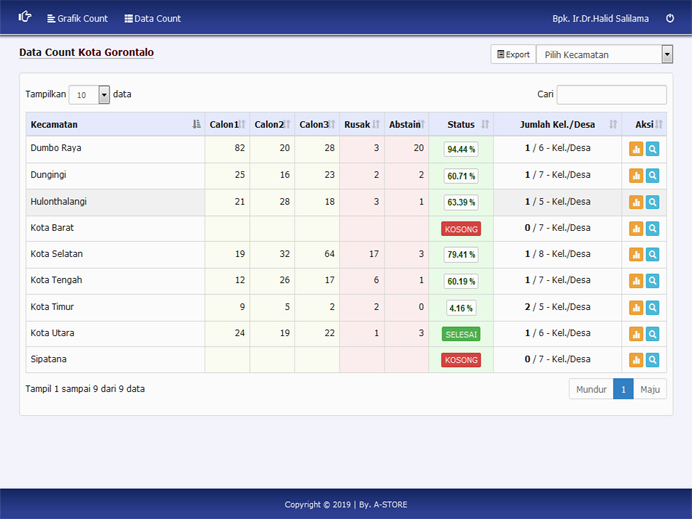Screen dimensions: 692x519
Task: Open chart icon for Kota Barat row
Action: coord(636,229)
